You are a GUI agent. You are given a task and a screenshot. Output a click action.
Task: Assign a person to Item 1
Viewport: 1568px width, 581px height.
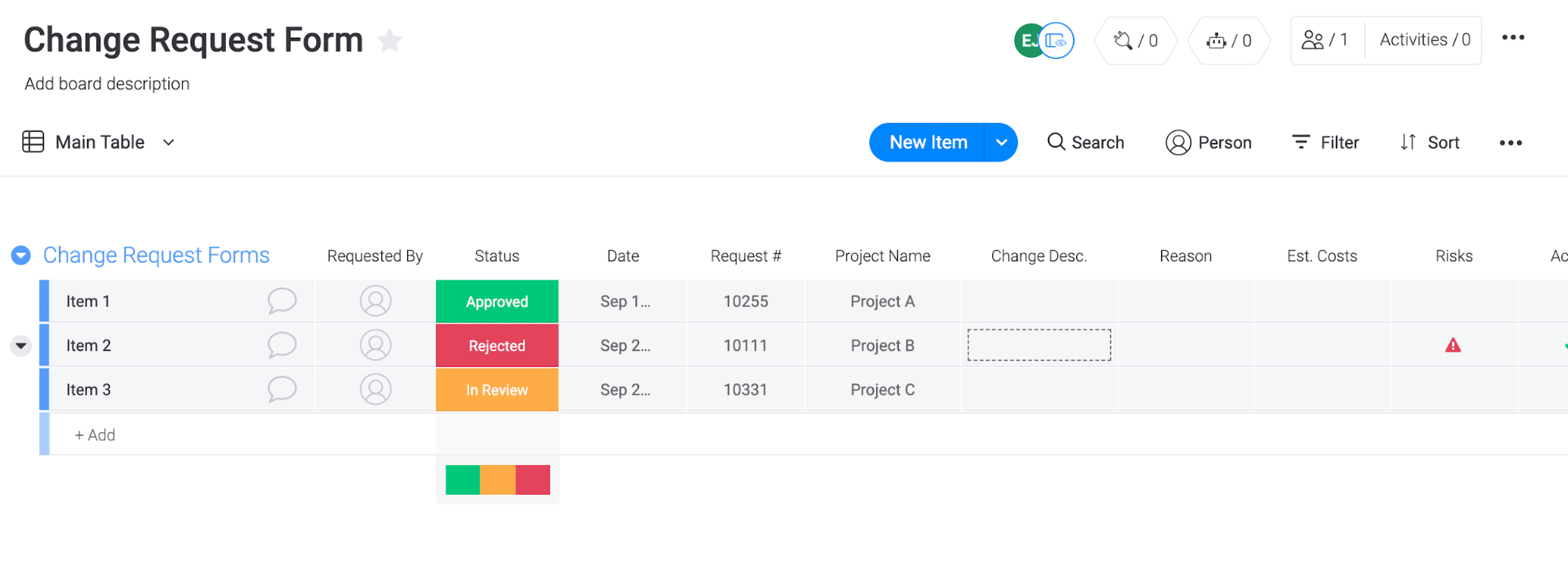[376, 301]
